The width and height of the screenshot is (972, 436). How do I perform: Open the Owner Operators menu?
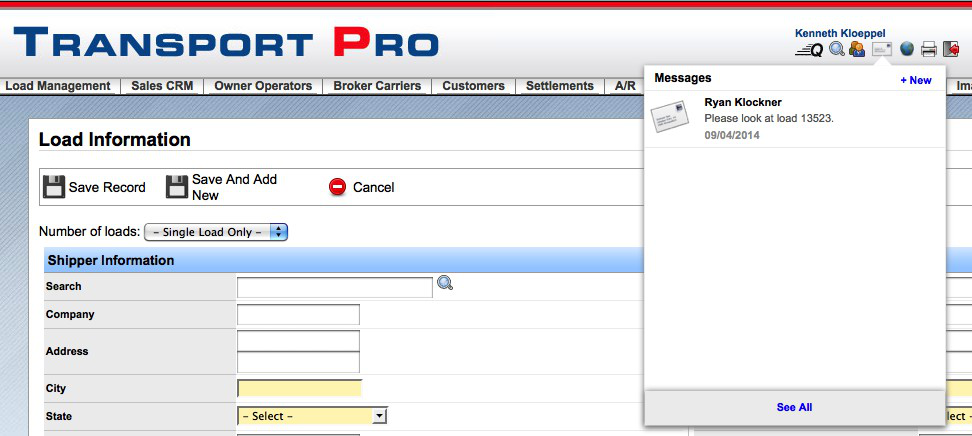[x=263, y=86]
